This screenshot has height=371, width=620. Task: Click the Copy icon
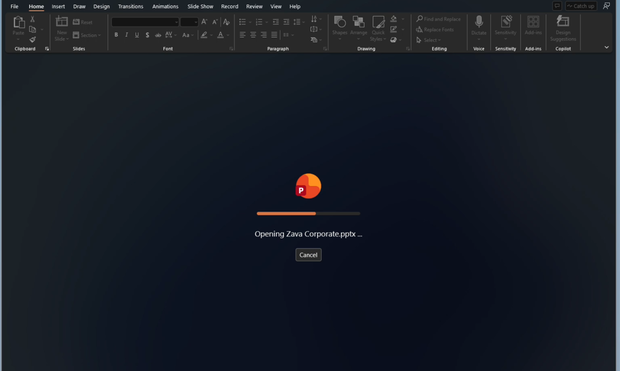point(33,29)
